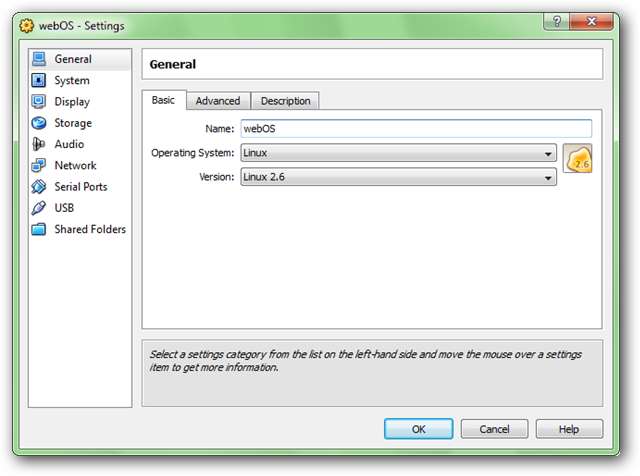Screen dimensions: 640x476
Task: Open the question mark help title button
Action: [556, 21]
